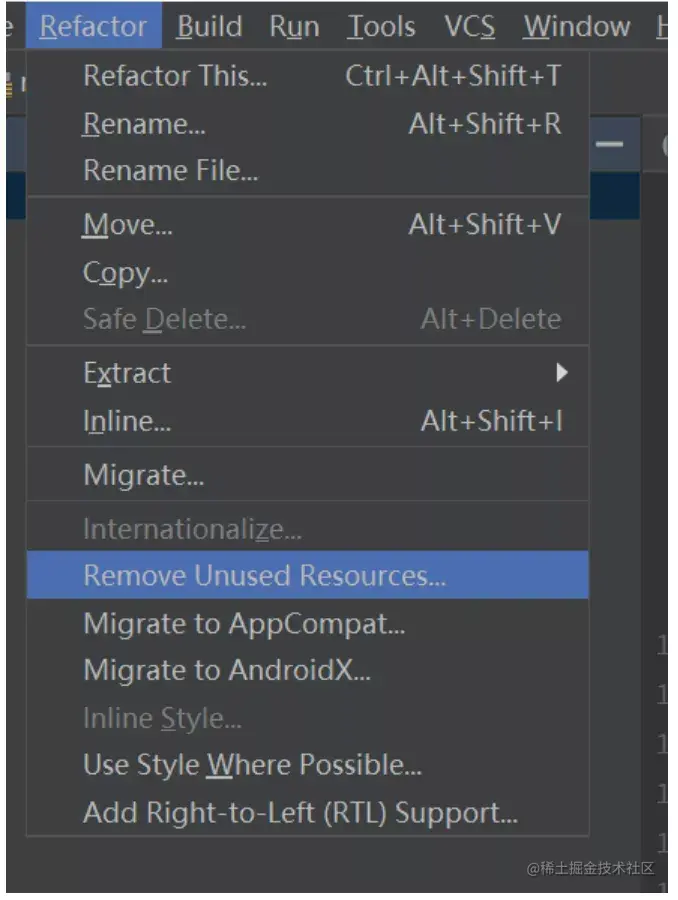This screenshot has width=678, height=900.
Task: Open the Tools menu
Action: click(x=381, y=26)
